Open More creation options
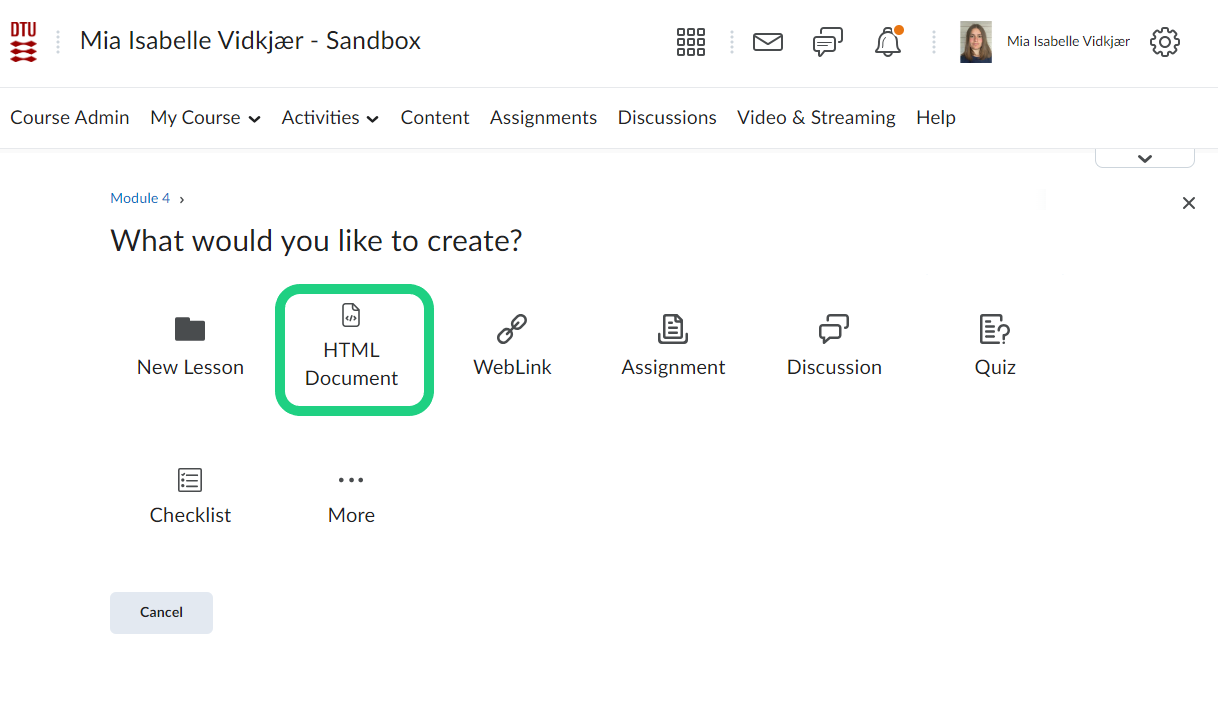The width and height of the screenshot is (1218, 704). tap(351, 496)
